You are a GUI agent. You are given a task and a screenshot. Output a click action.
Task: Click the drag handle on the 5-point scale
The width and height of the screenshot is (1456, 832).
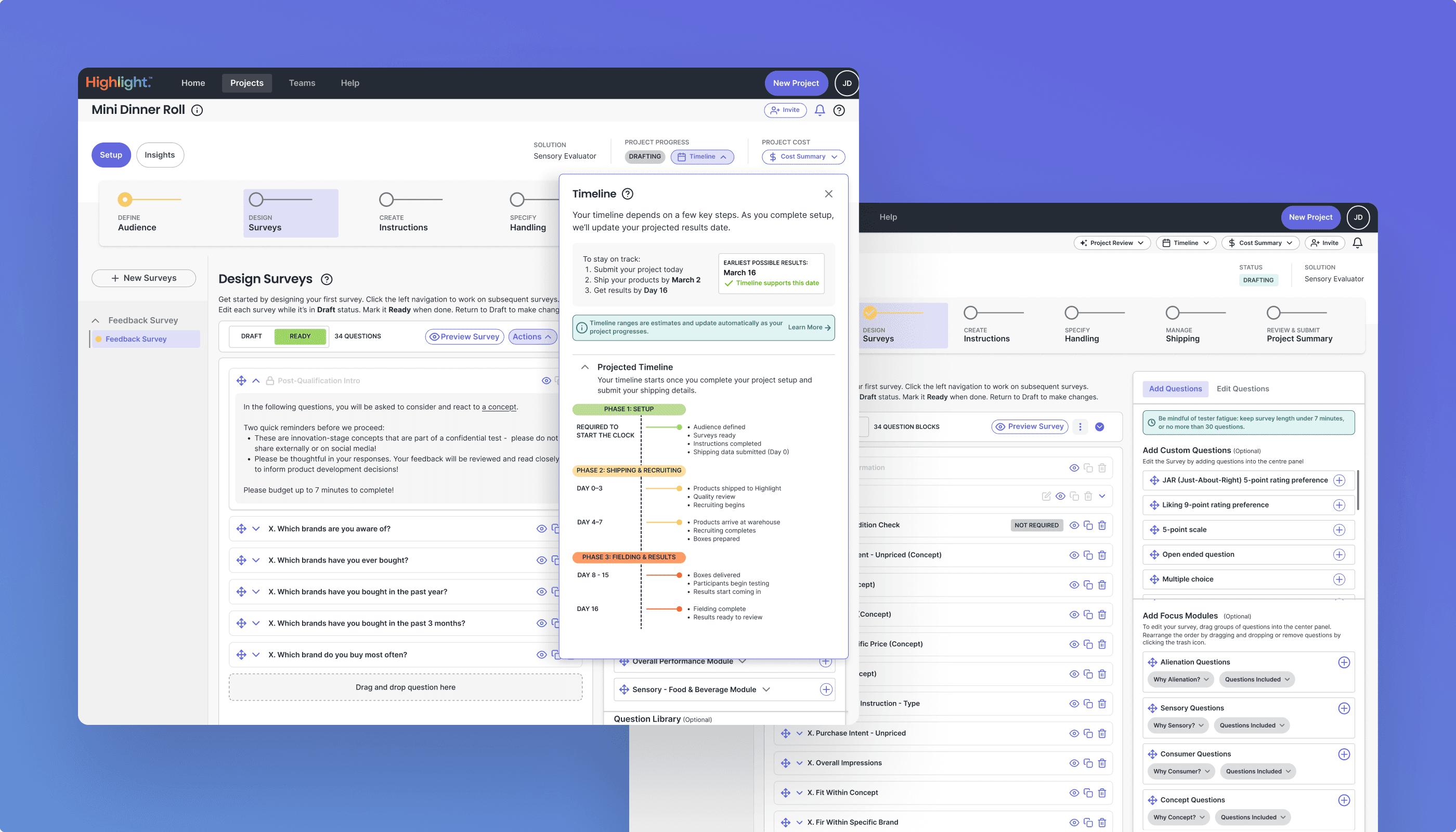1154,530
